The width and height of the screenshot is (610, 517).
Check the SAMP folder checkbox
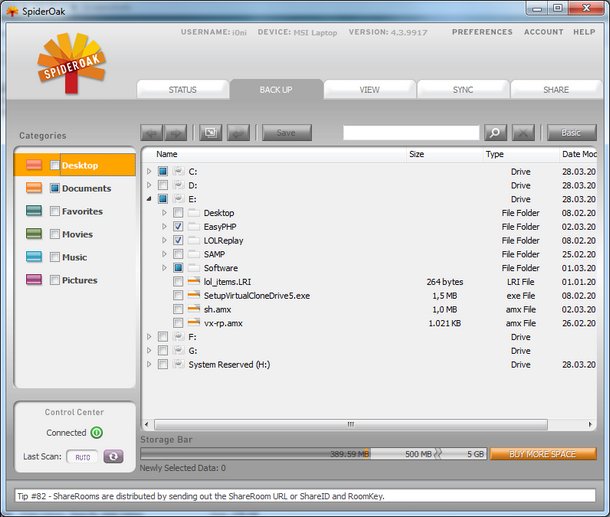click(x=178, y=254)
